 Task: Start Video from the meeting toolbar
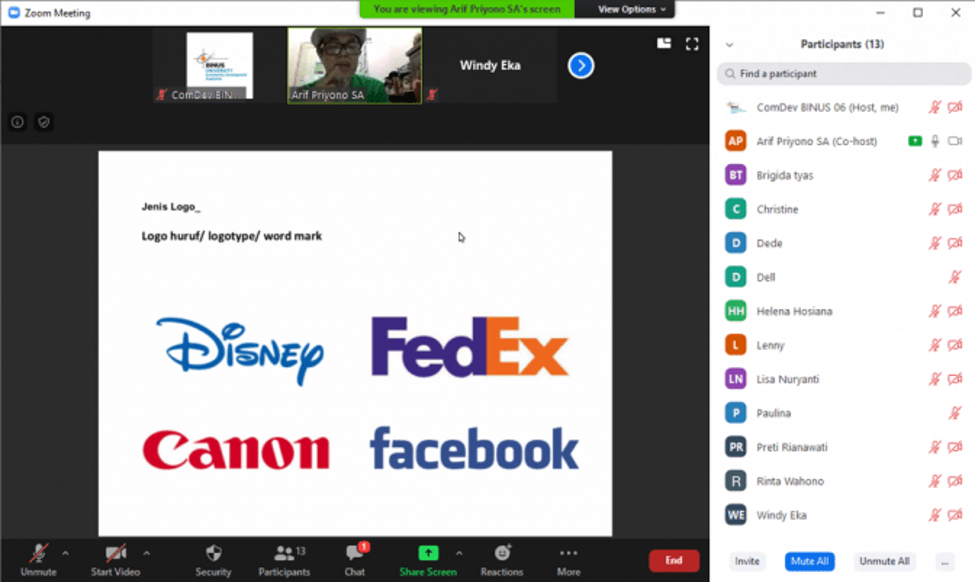click(115, 560)
